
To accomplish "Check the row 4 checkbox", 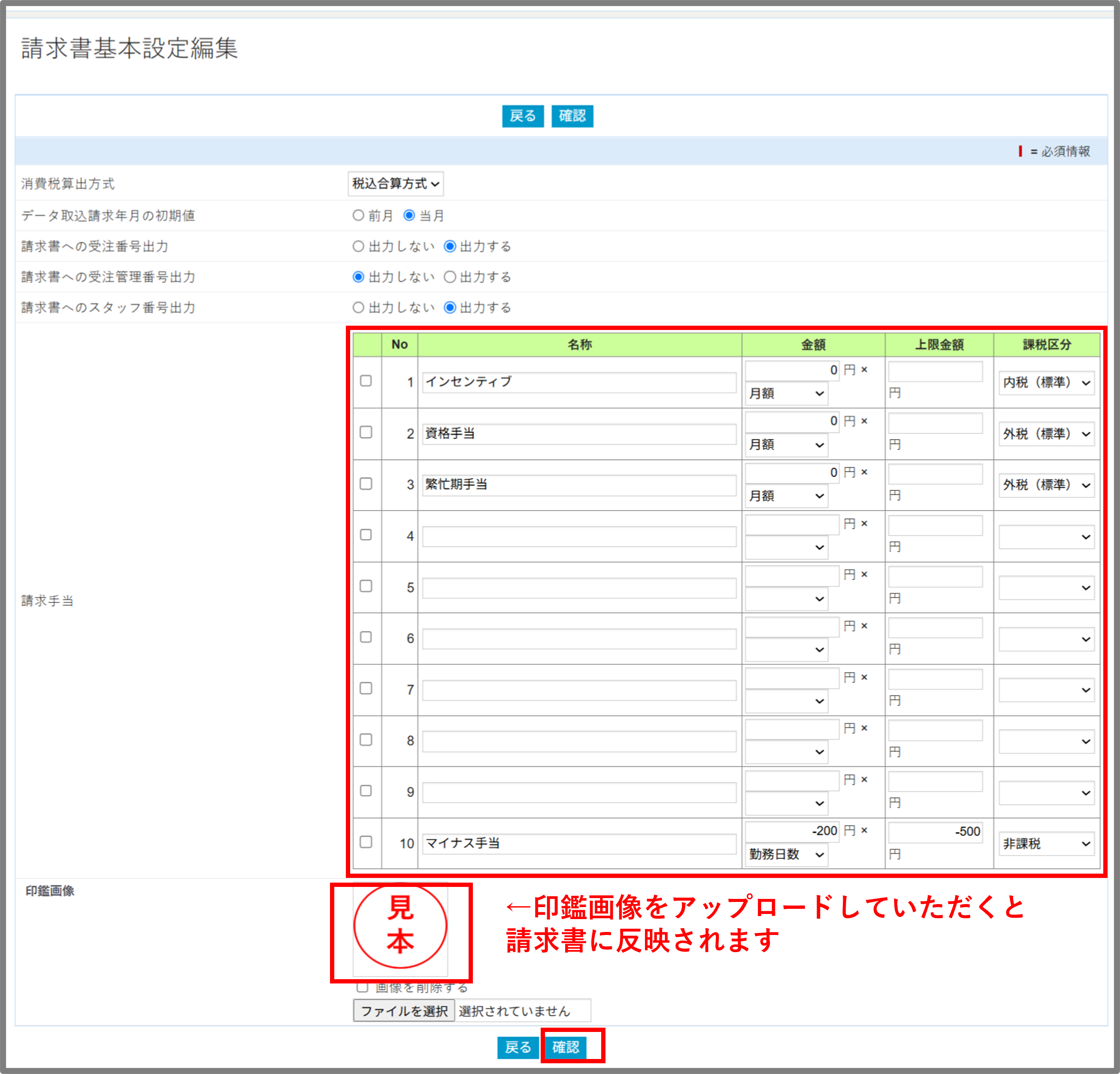I will click(366, 535).
